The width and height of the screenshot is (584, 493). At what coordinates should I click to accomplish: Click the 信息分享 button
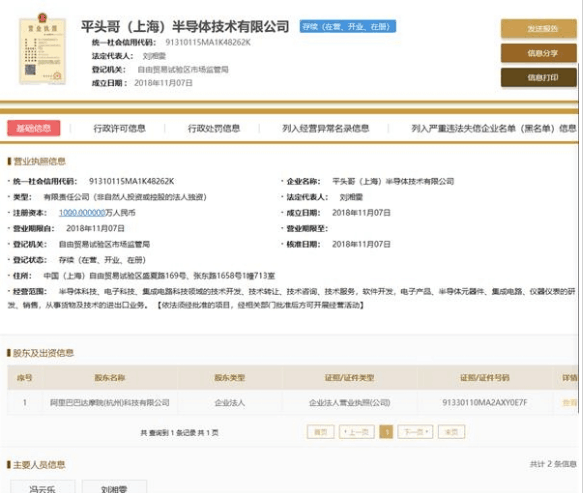[x=539, y=53]
